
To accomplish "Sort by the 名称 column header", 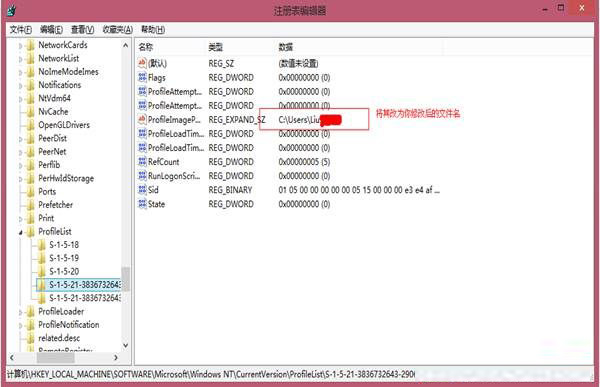I will (146, 47).
